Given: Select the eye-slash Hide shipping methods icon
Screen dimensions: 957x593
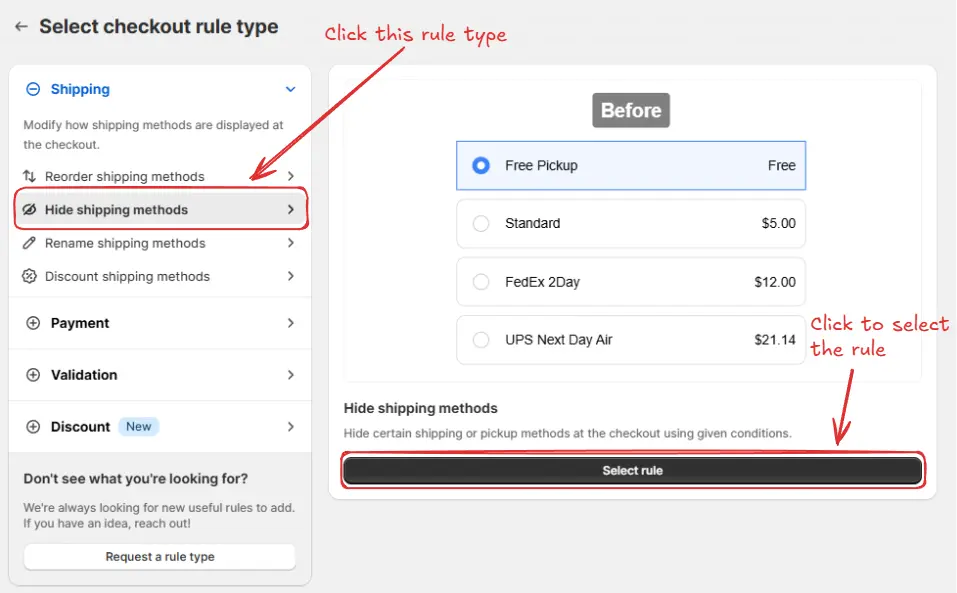Looking at the screenshot, I should 28,209.
